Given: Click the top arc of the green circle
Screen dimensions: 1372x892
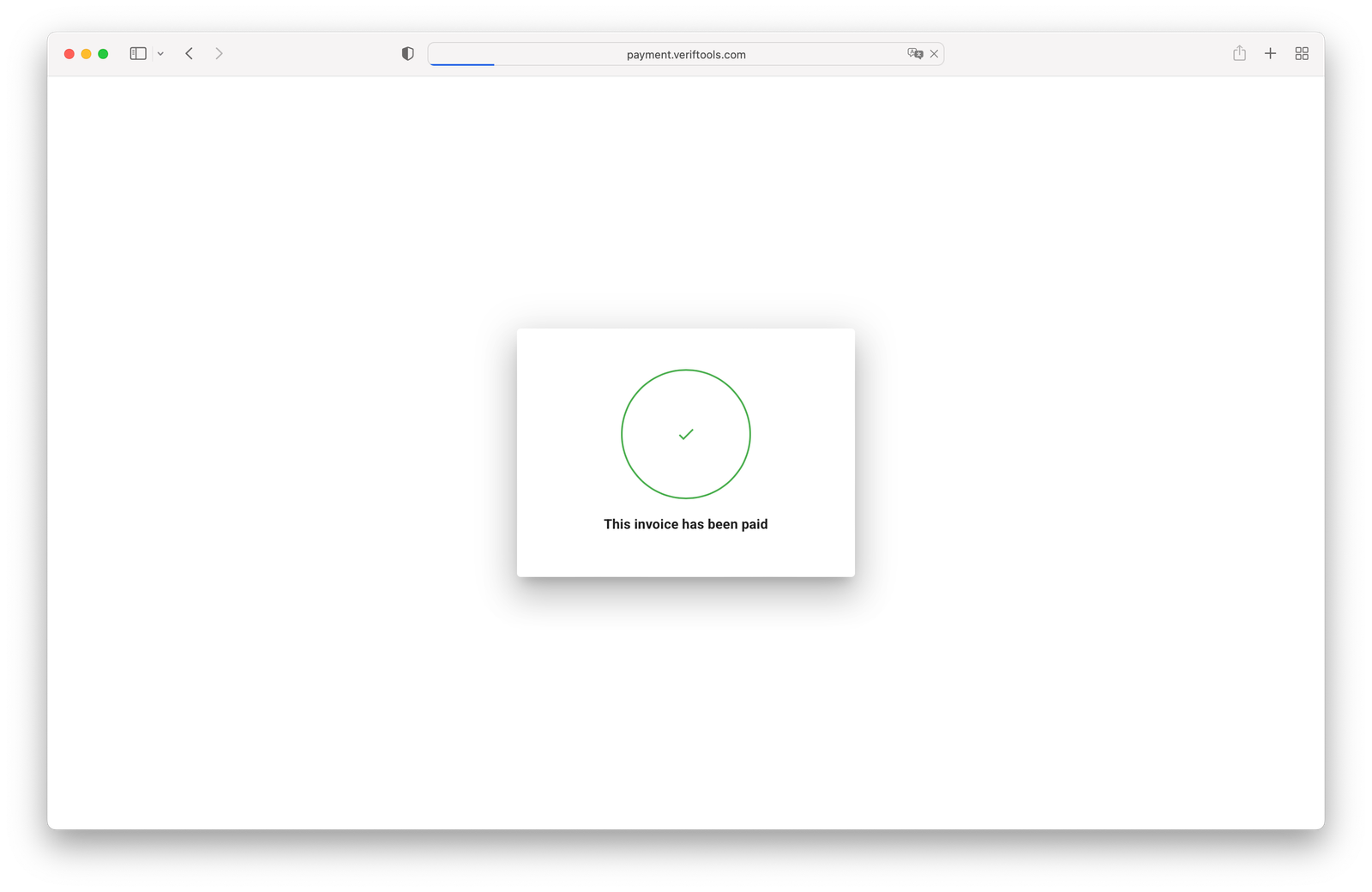Looking at the screenshot, I should click(x=686, y=371).
